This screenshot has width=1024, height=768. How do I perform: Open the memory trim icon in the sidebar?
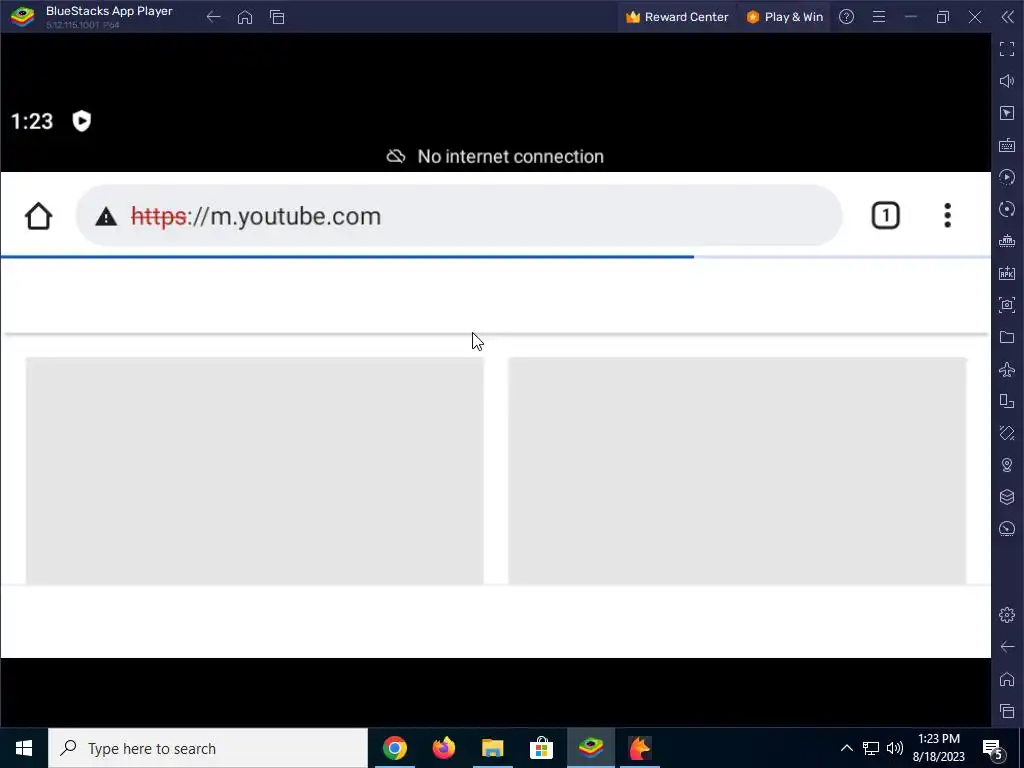(1007, 241)
